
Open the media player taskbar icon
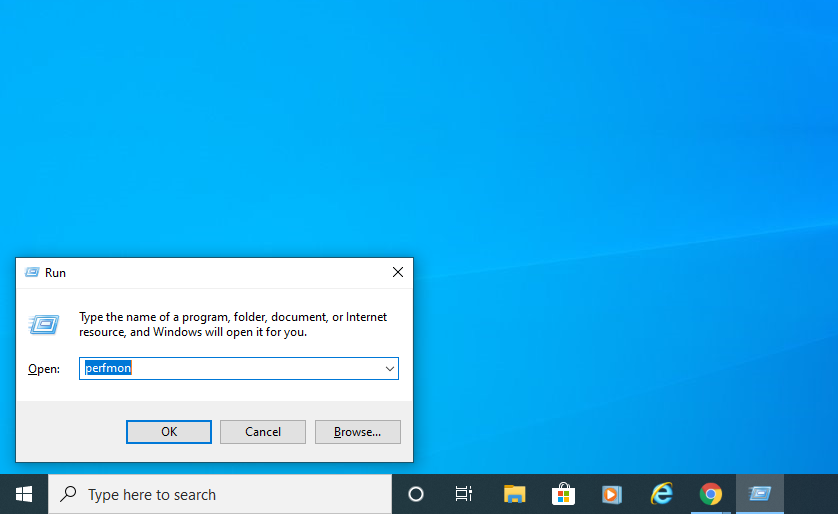(x=612, y=494)
